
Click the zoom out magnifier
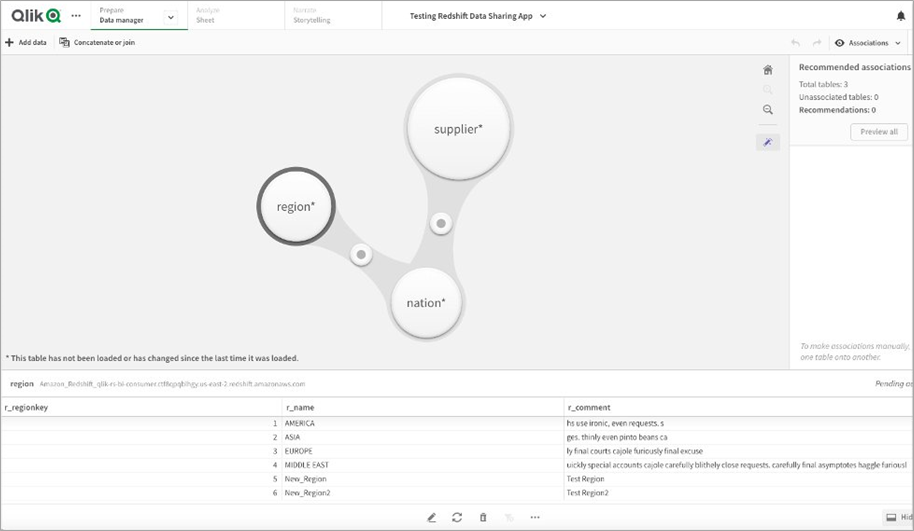point(768,110)
